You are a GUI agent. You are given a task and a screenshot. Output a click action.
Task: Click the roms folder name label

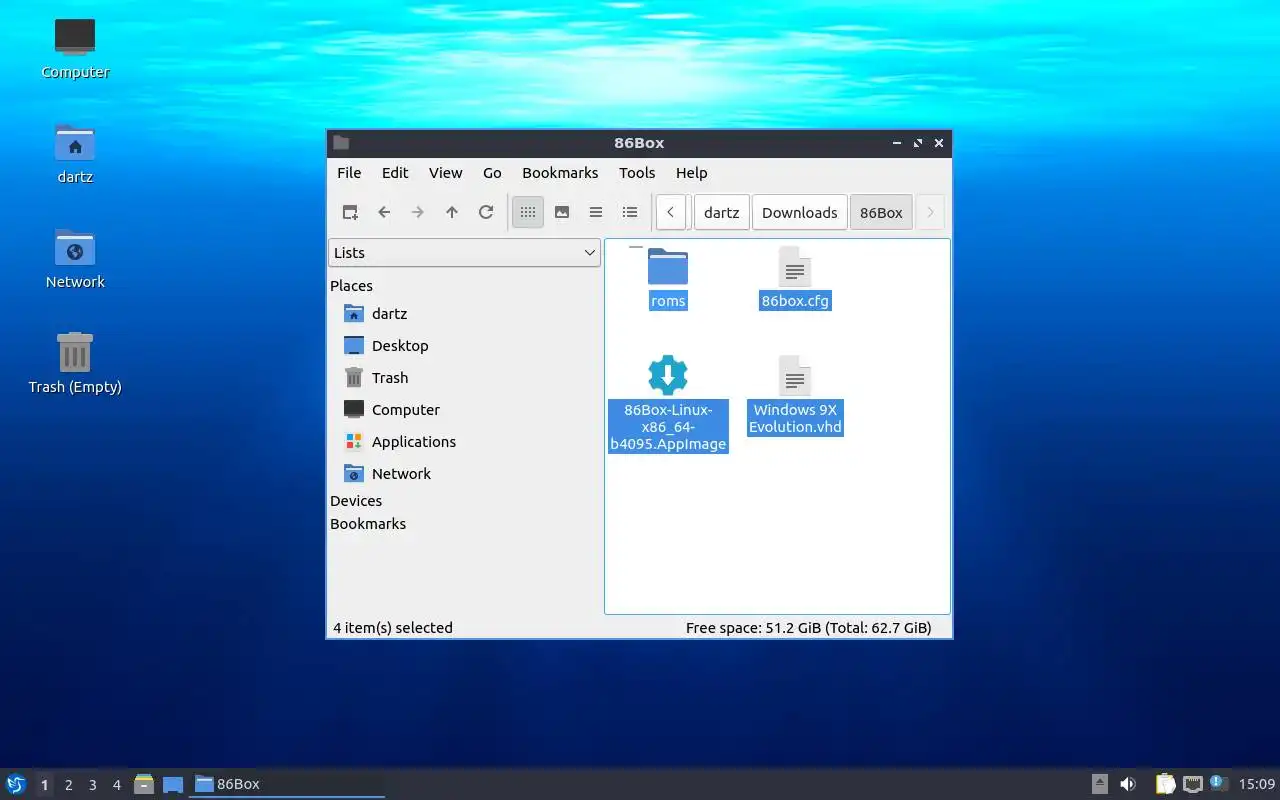coord(668,301)
